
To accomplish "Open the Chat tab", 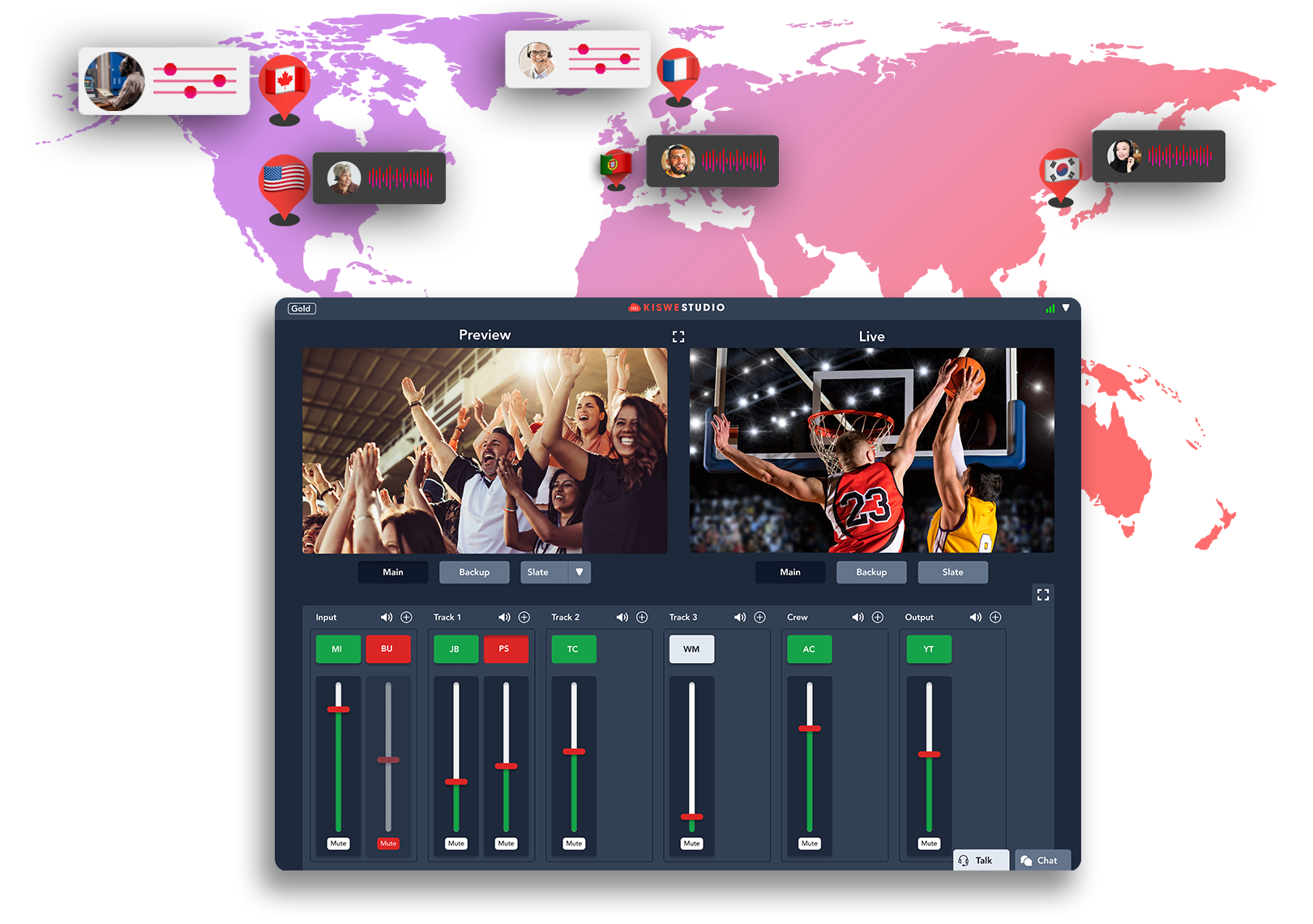I will point(1042,861).
